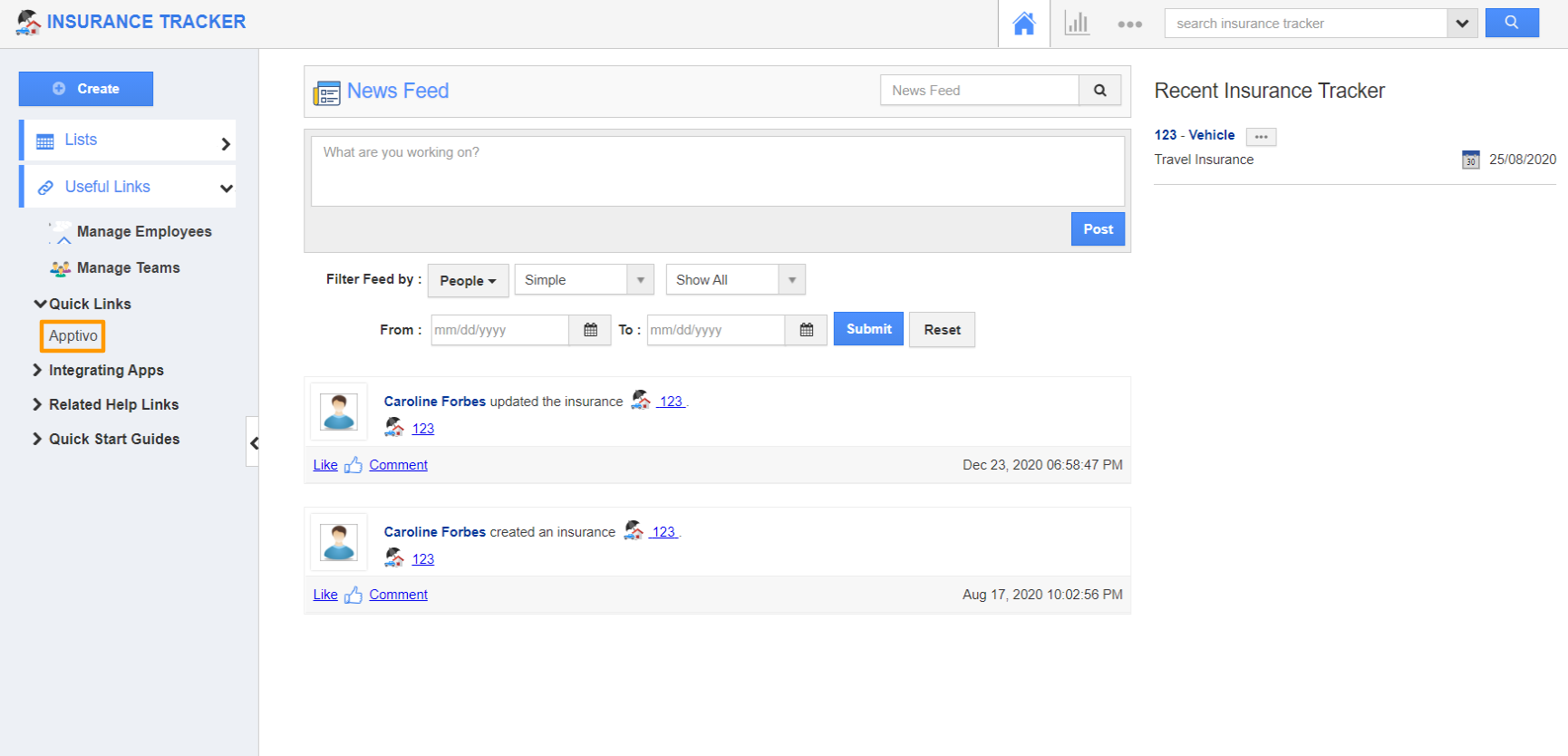Open the more options three-dot icon
Screen dimensions: 1568x756
1129,24
